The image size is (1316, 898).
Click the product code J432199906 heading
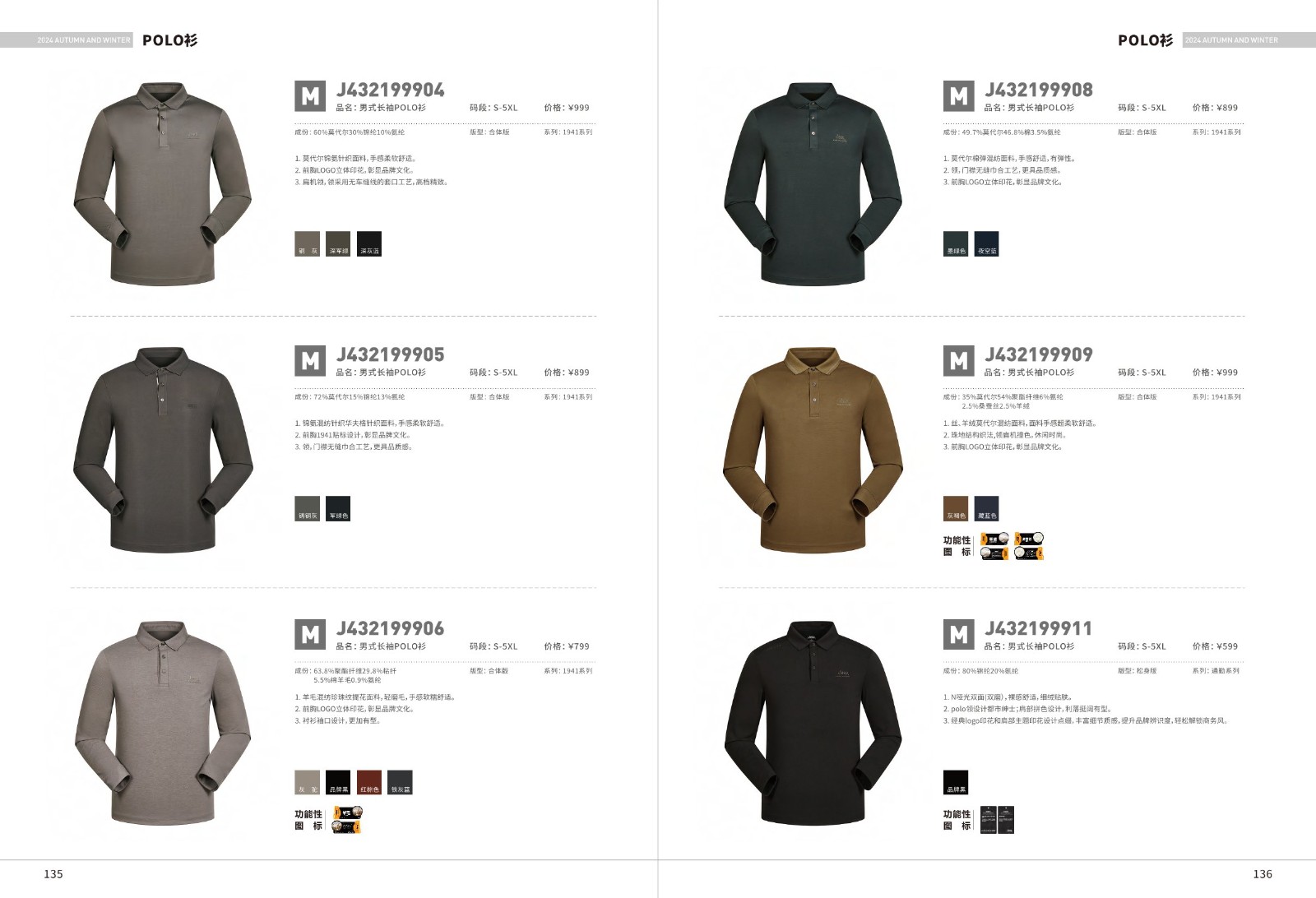point(390,629)
